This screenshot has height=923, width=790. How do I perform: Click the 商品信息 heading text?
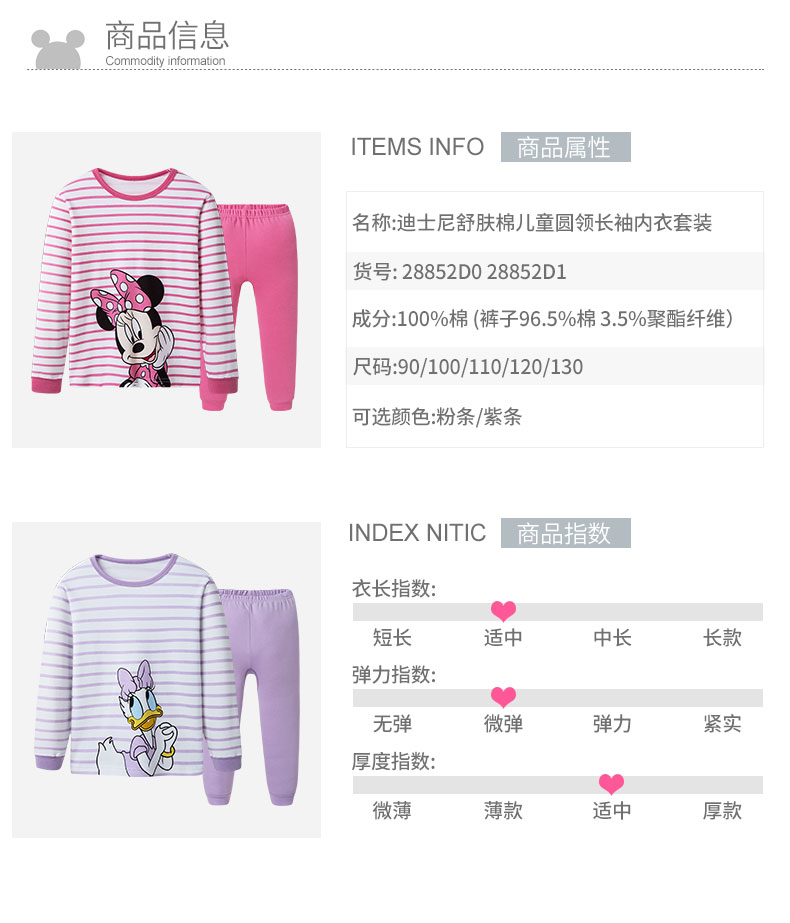pyautogui.click(x=167, y=35)
